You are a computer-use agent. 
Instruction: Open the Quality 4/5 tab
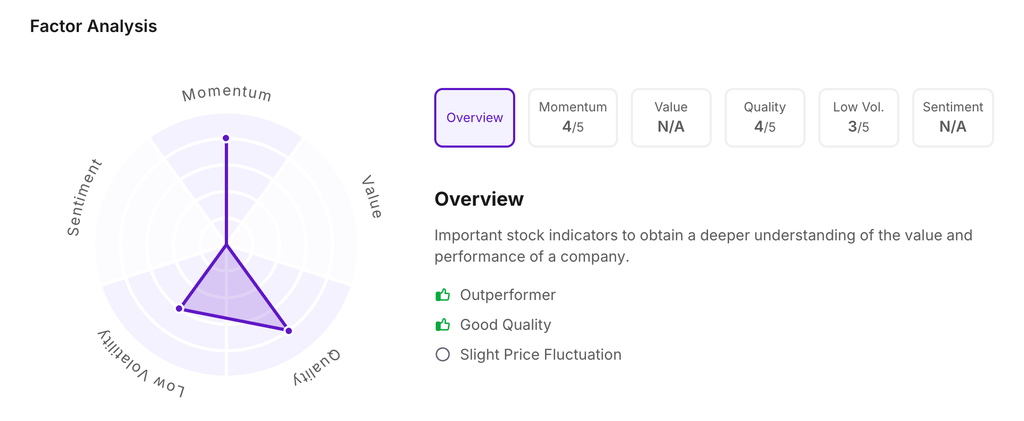point(765,118)
